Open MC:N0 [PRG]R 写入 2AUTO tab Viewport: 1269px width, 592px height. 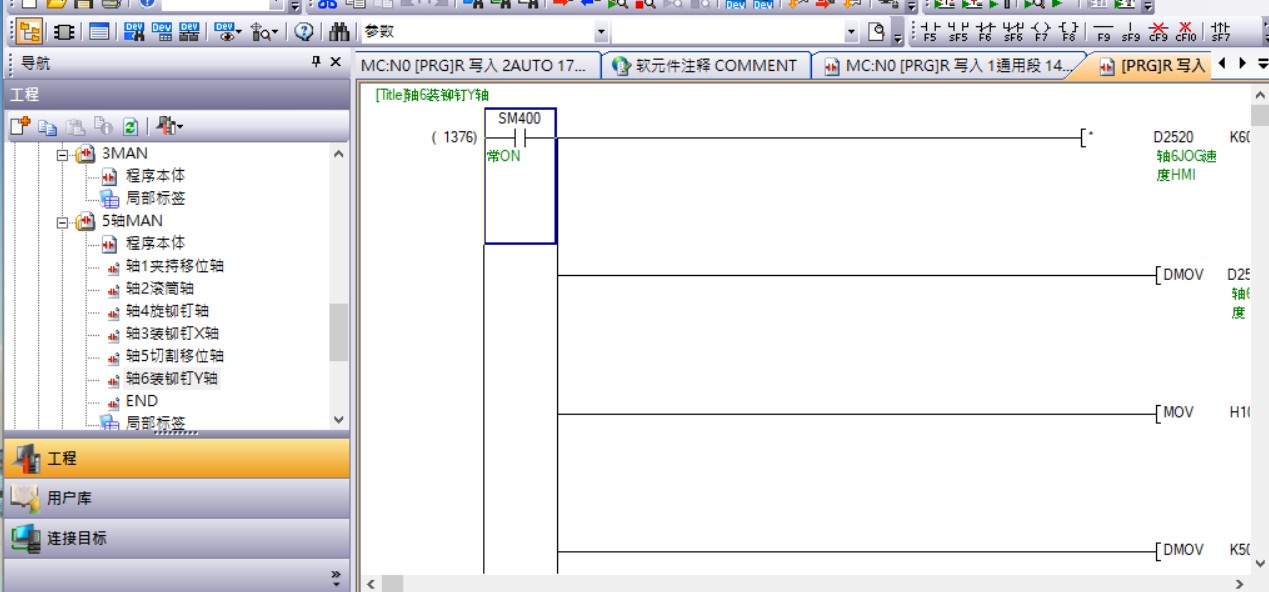click(475, 66)
